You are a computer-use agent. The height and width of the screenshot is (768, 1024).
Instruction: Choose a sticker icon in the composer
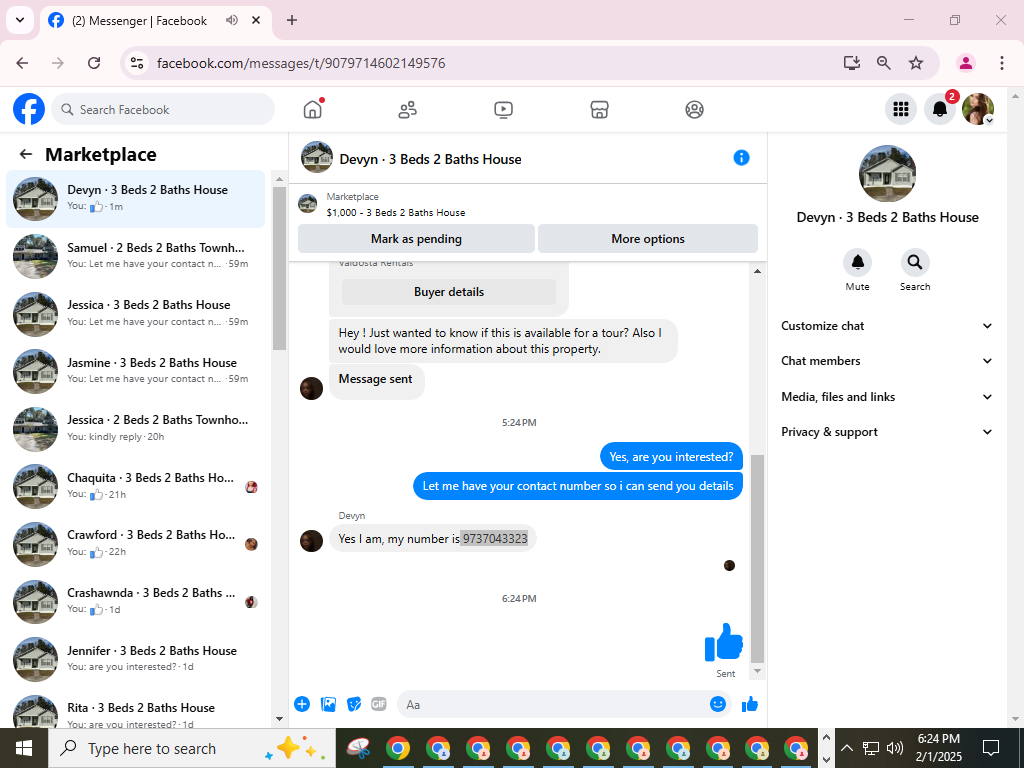354,704
